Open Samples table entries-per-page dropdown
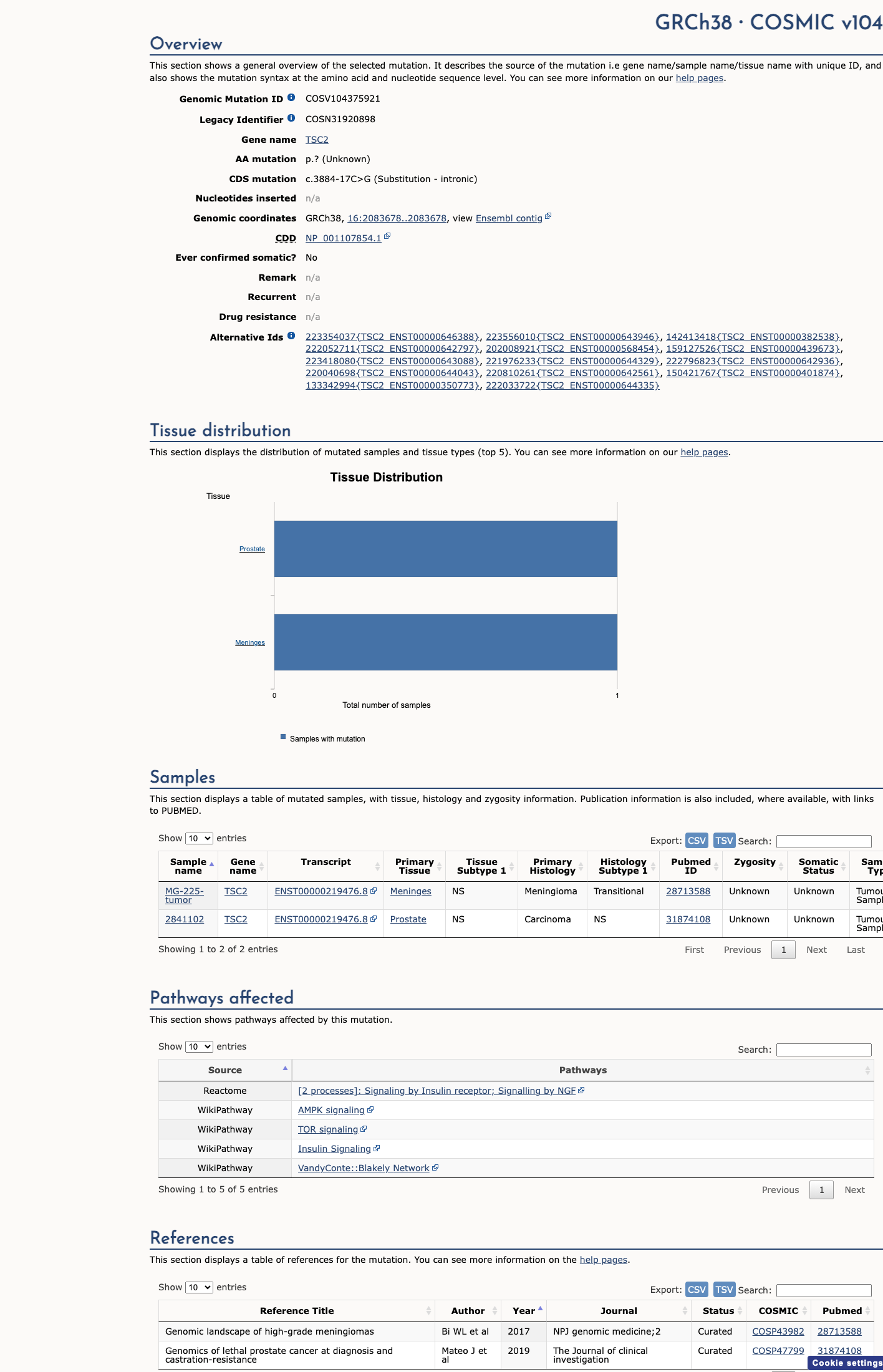This screenshot has height=1372, width=883. click(199, 839)
